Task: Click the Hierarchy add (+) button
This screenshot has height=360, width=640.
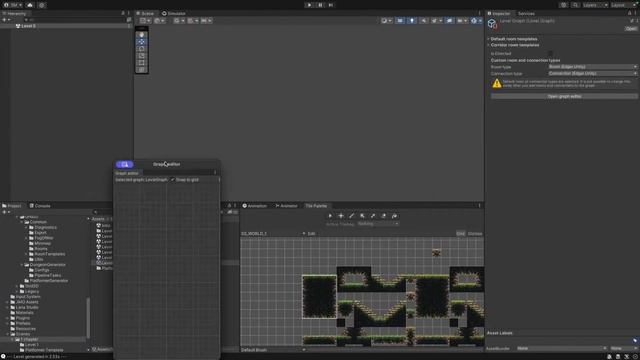Action: coord(6,20)
